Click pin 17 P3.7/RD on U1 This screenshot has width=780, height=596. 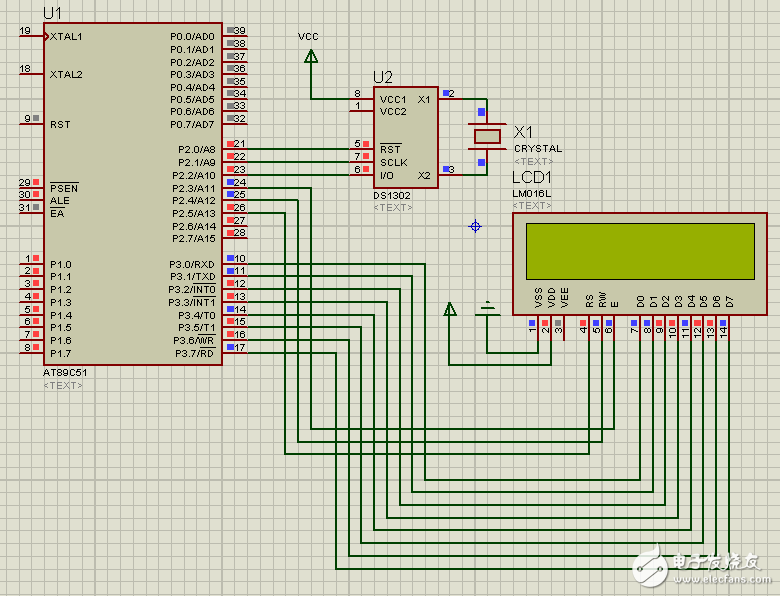(x=236, y=347)
